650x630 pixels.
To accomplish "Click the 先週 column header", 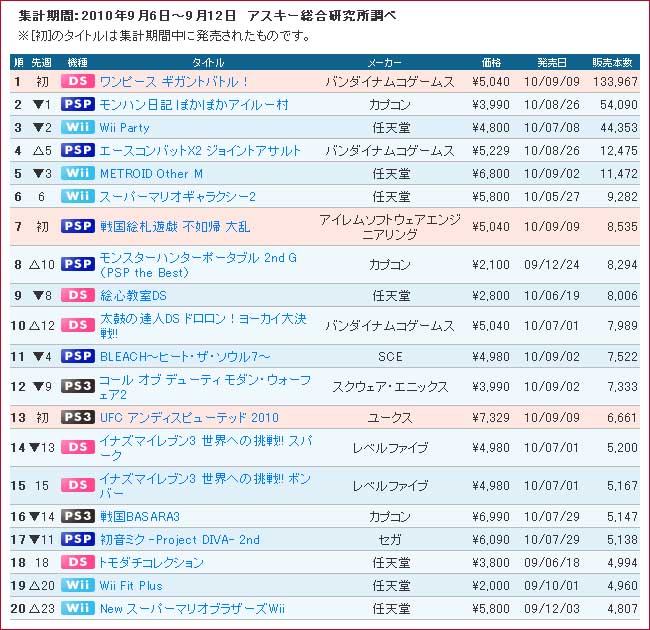I will pos(41,63).
